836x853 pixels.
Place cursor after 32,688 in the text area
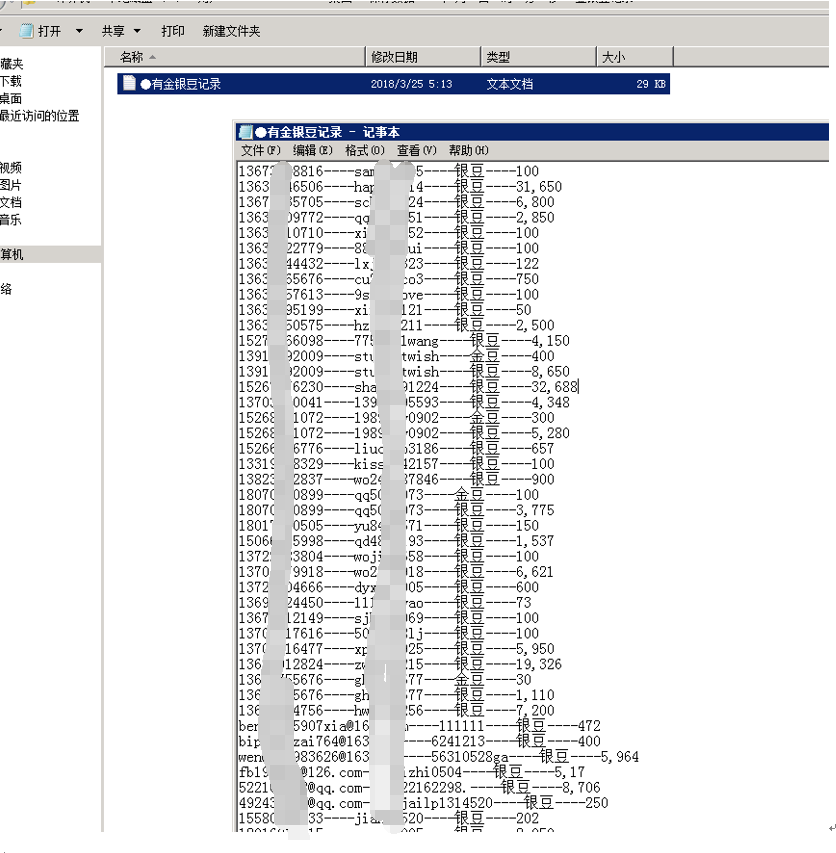coord(579,386)
